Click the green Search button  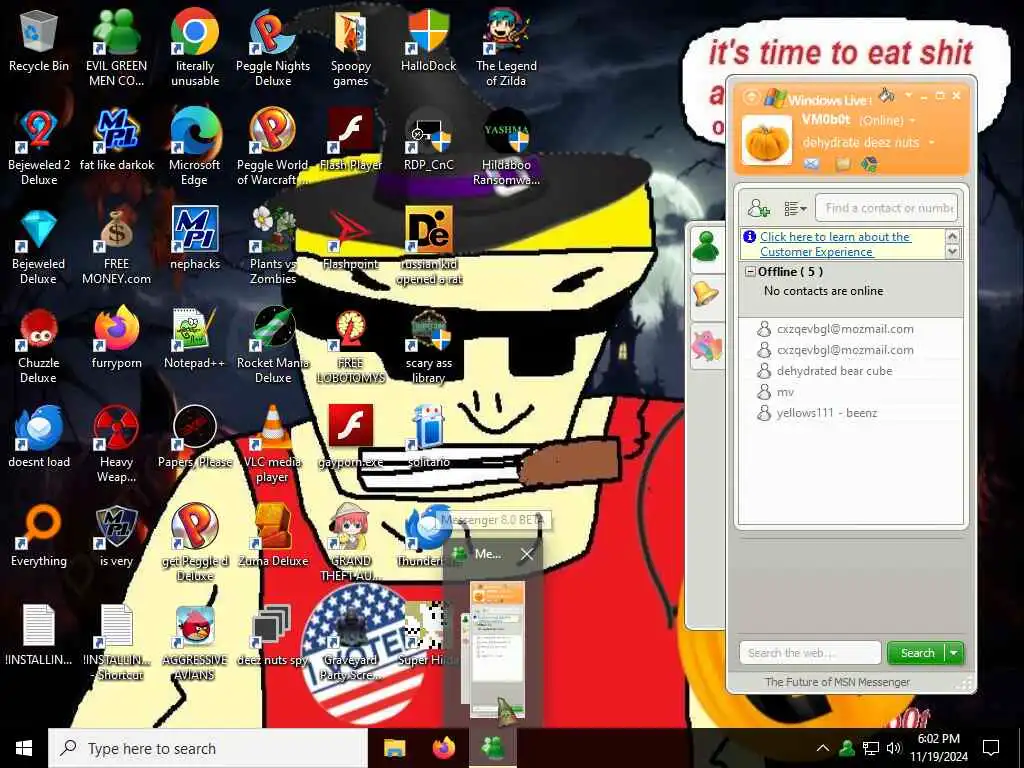(x=917, y=652)
